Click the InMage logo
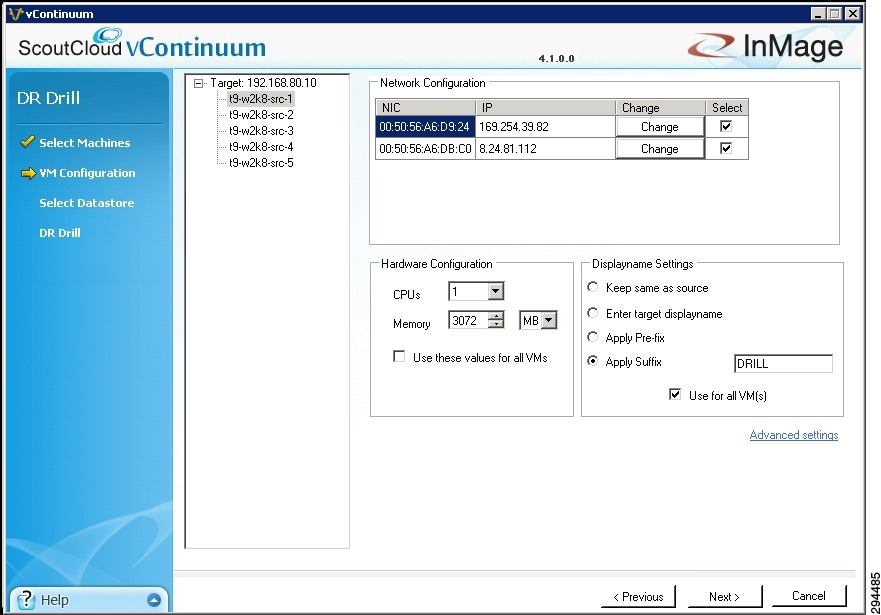Image resolution: width=881 pixels, height=615 pixels. pos(765,46)
